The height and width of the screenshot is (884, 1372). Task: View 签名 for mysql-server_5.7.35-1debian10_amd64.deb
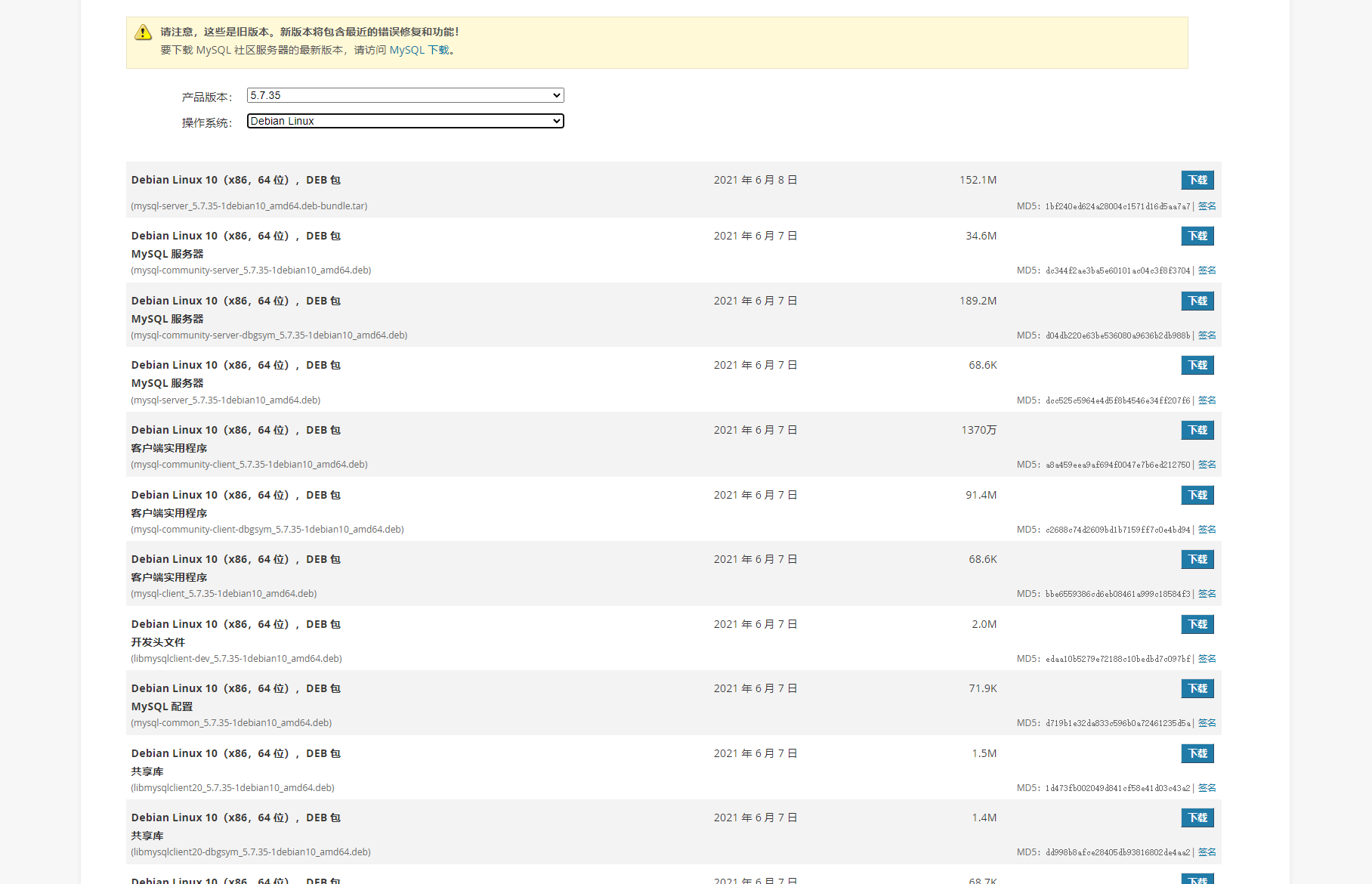tap(1207, 400)
